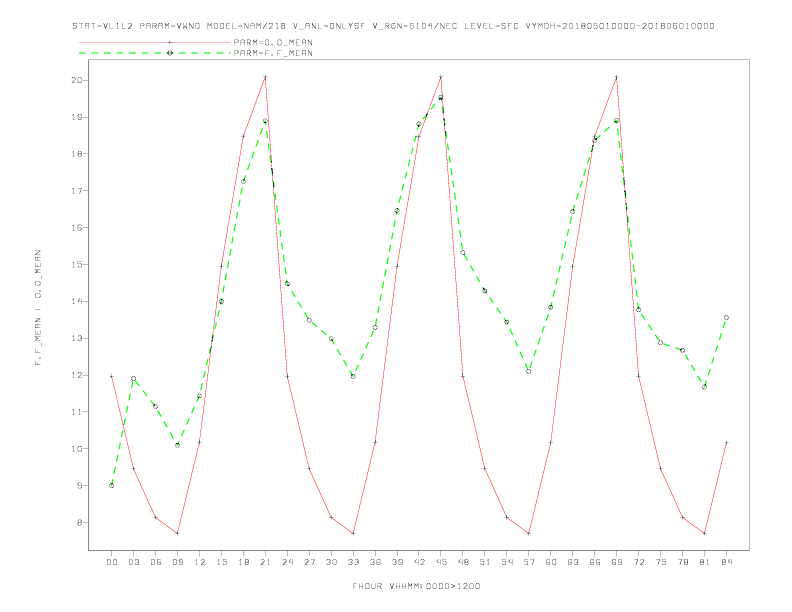Select legend label PARM=O.O_MEAN

[273, 42]
